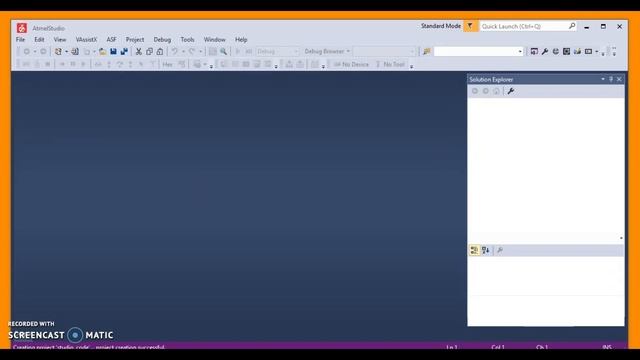Maximize the Atmel Studio window
640x360 pixels.
coord(603,27)
